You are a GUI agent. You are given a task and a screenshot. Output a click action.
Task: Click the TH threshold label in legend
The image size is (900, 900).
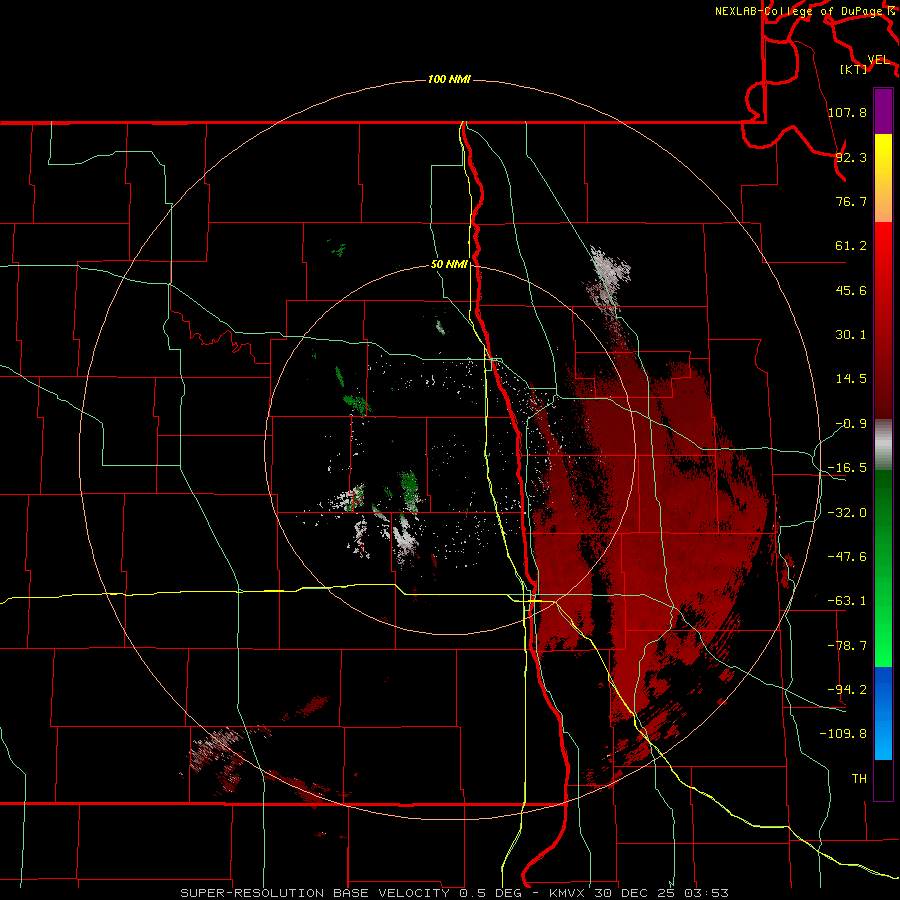tap(859, 778)
